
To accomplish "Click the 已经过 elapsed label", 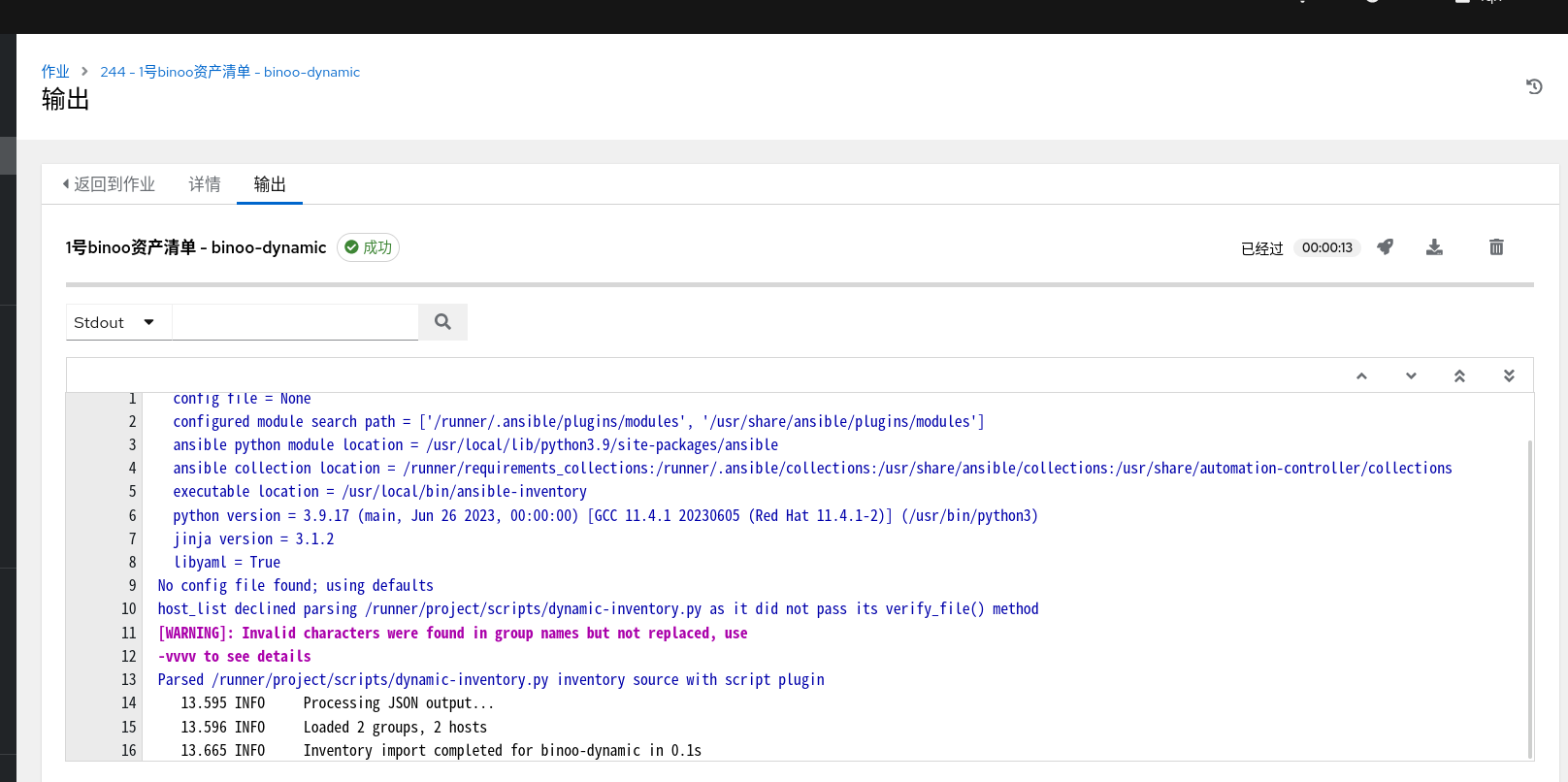I will tap(1262, 248).
